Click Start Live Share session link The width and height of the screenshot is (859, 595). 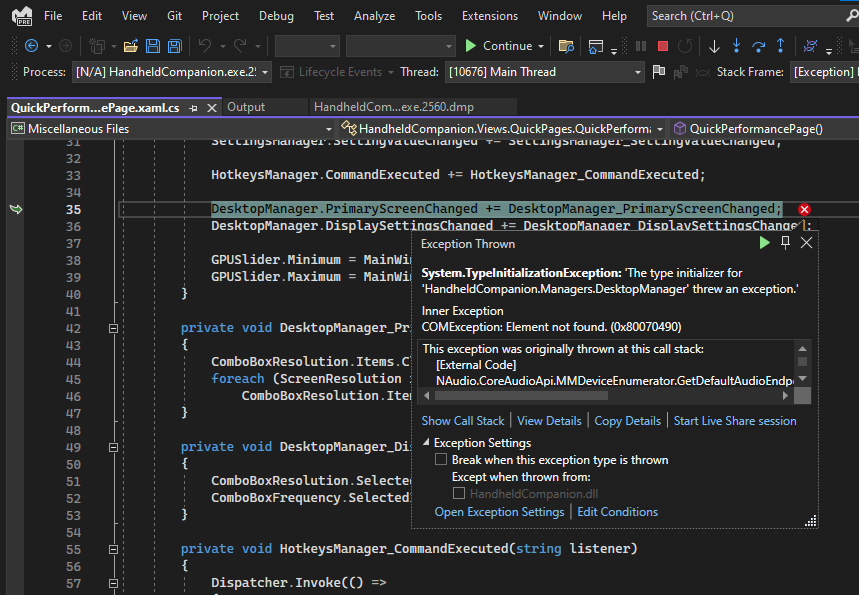[x=735, y=421]
